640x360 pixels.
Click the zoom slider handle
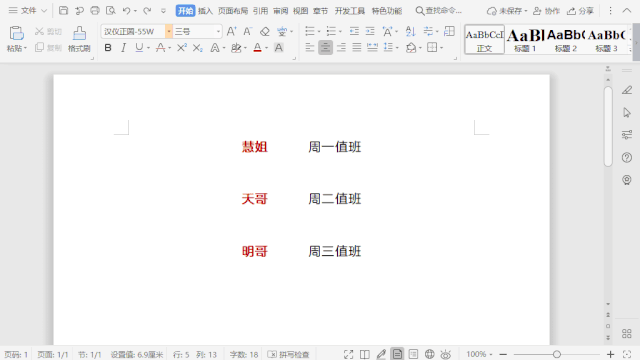tap(557, 354)
